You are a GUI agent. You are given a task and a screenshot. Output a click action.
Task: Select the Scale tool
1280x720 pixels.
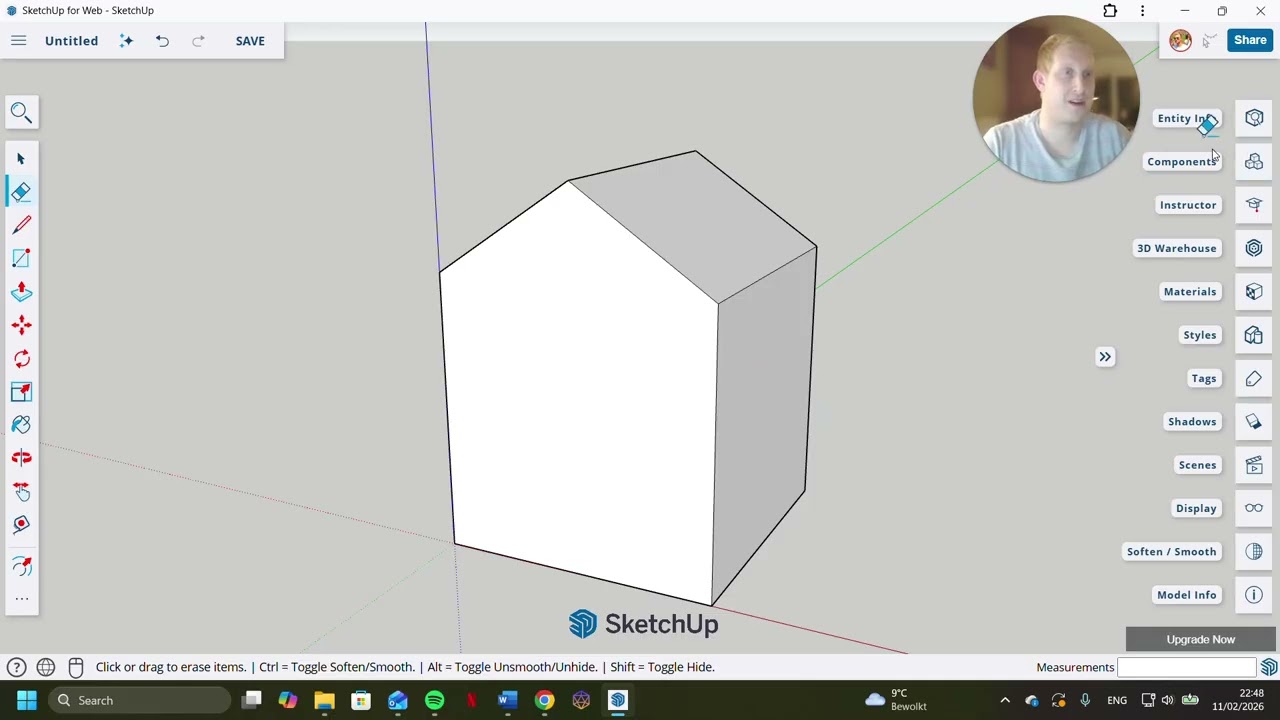click(21, 392)
